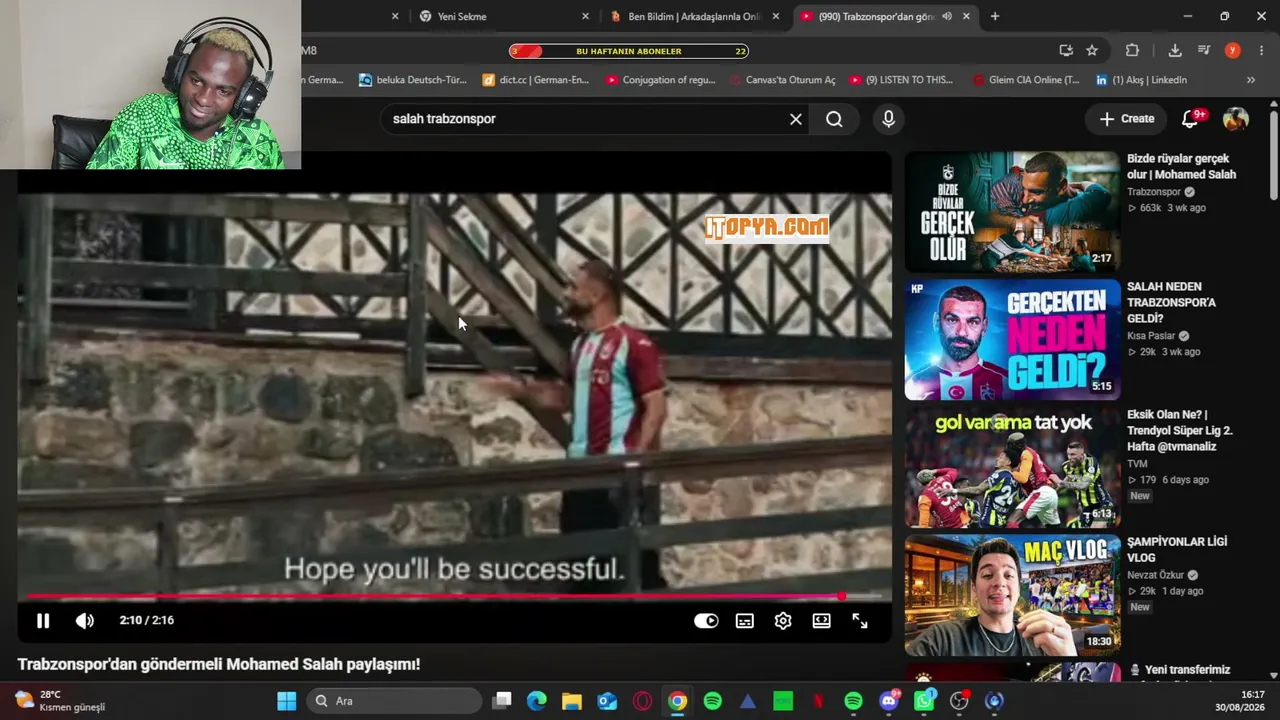Image resolution: width=1280 pixels, height=720 pixels.
Task: Click the install app icon in address bar
Action: [x=1066, y=51]
